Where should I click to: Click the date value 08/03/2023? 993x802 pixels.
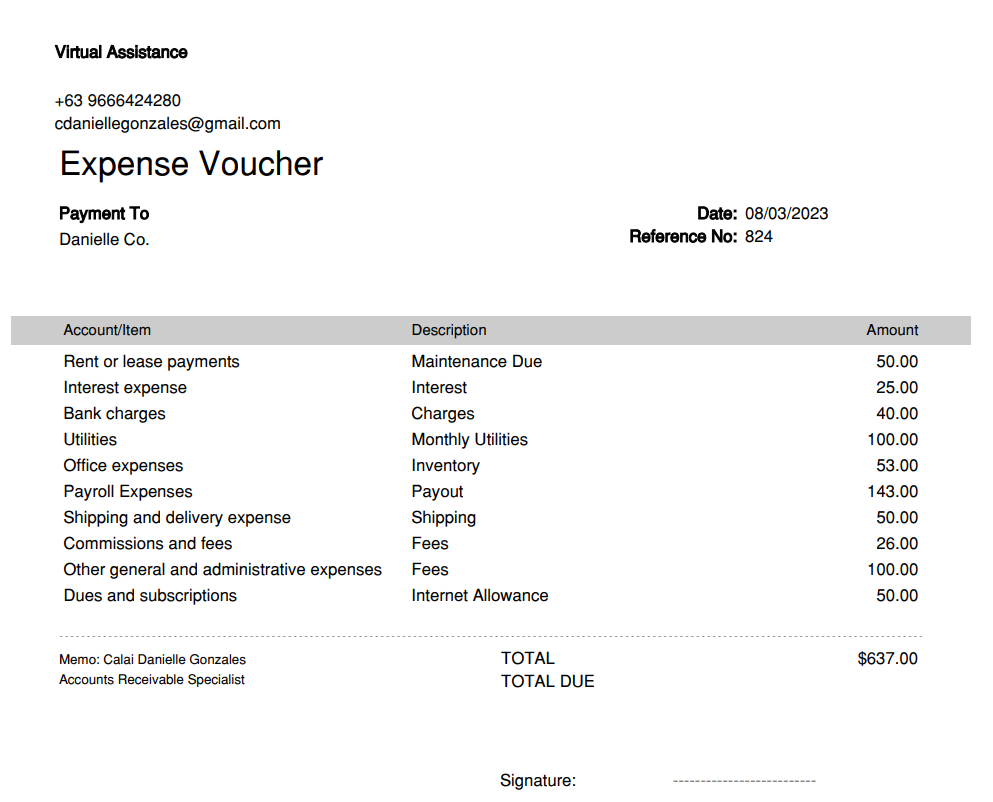(x=787, y=213)
